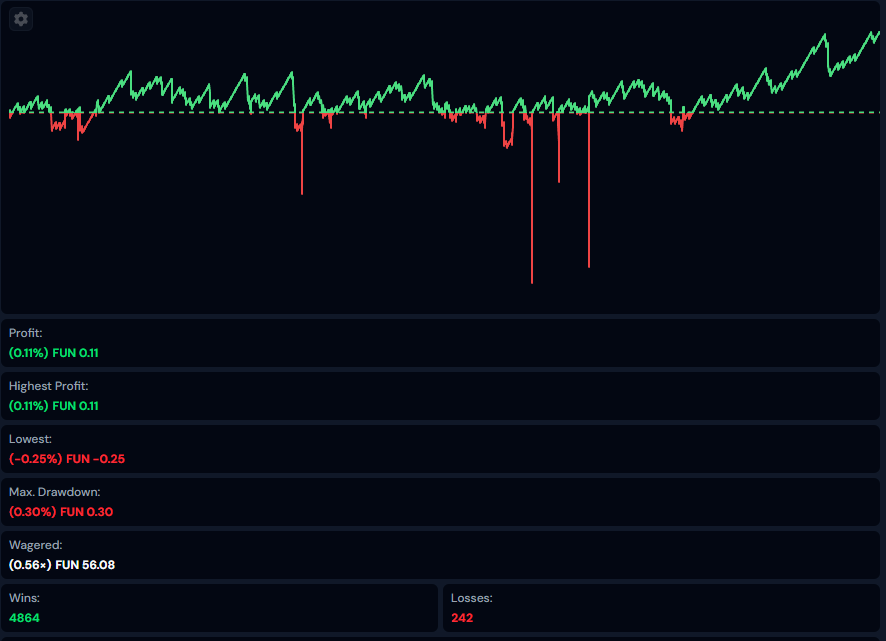Click the "Losses:" label
The height and width of the screenshot is (641, 886).
[472, 597]
